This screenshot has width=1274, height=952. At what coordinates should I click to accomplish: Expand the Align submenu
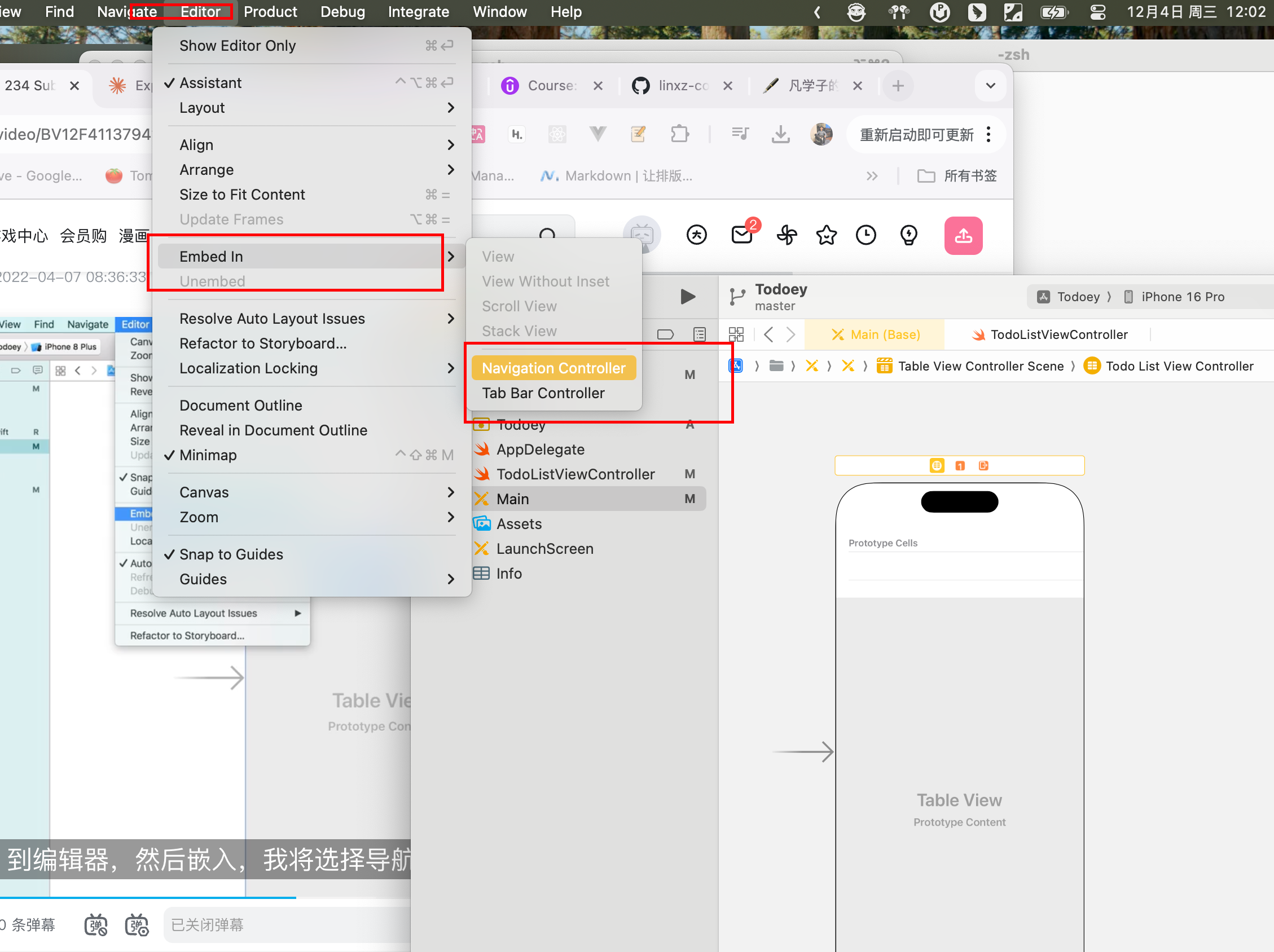[311, 145]
